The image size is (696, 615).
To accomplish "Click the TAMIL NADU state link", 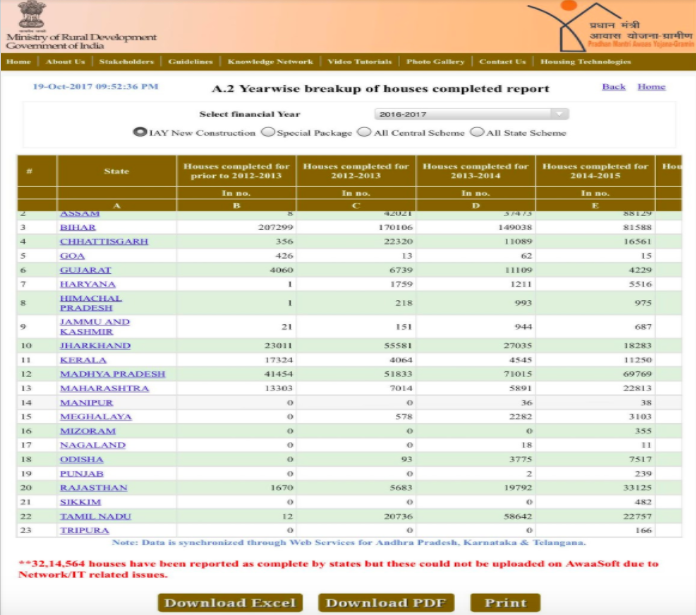I will [x=92, y=515].
